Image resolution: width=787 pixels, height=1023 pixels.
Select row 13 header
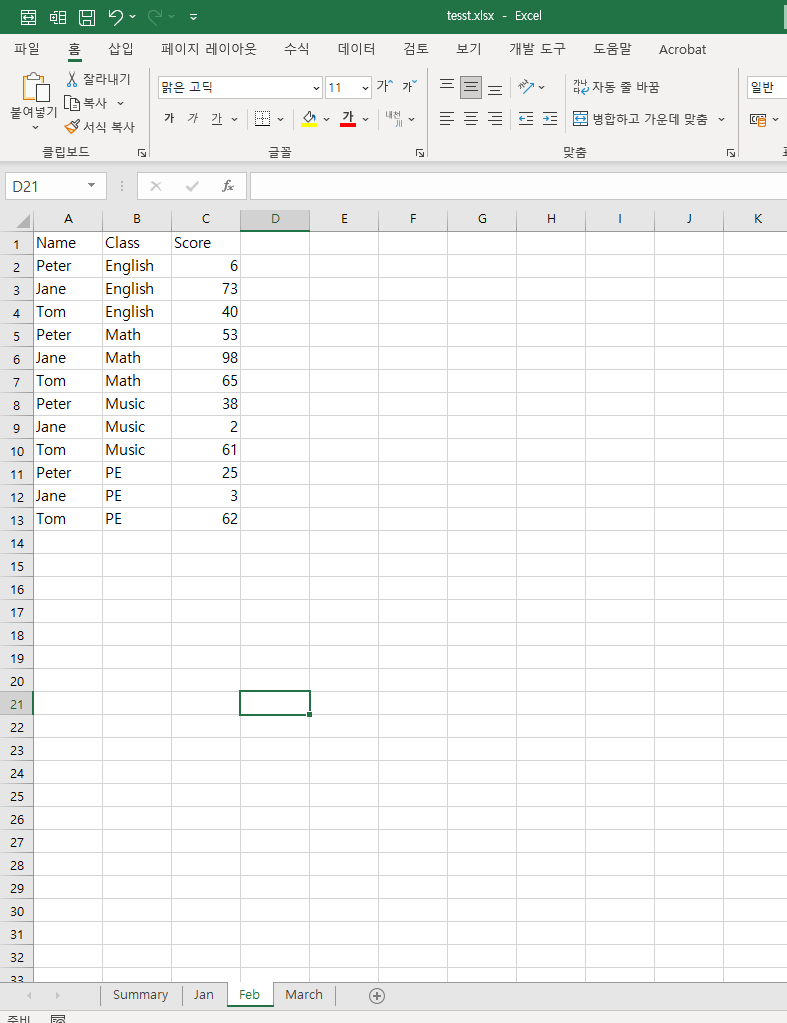[17, 520]
